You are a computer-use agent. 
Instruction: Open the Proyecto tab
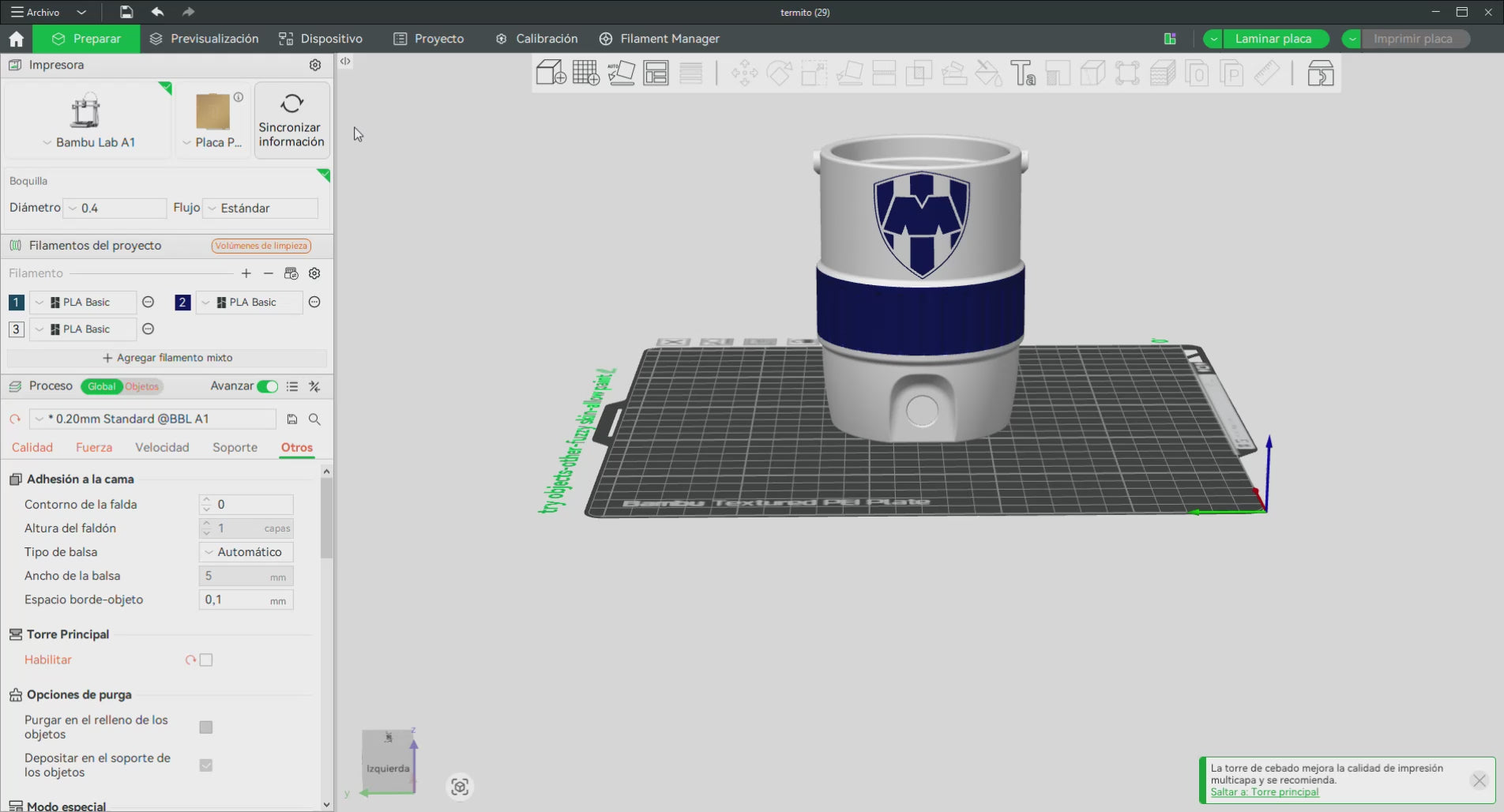point(429,39)
